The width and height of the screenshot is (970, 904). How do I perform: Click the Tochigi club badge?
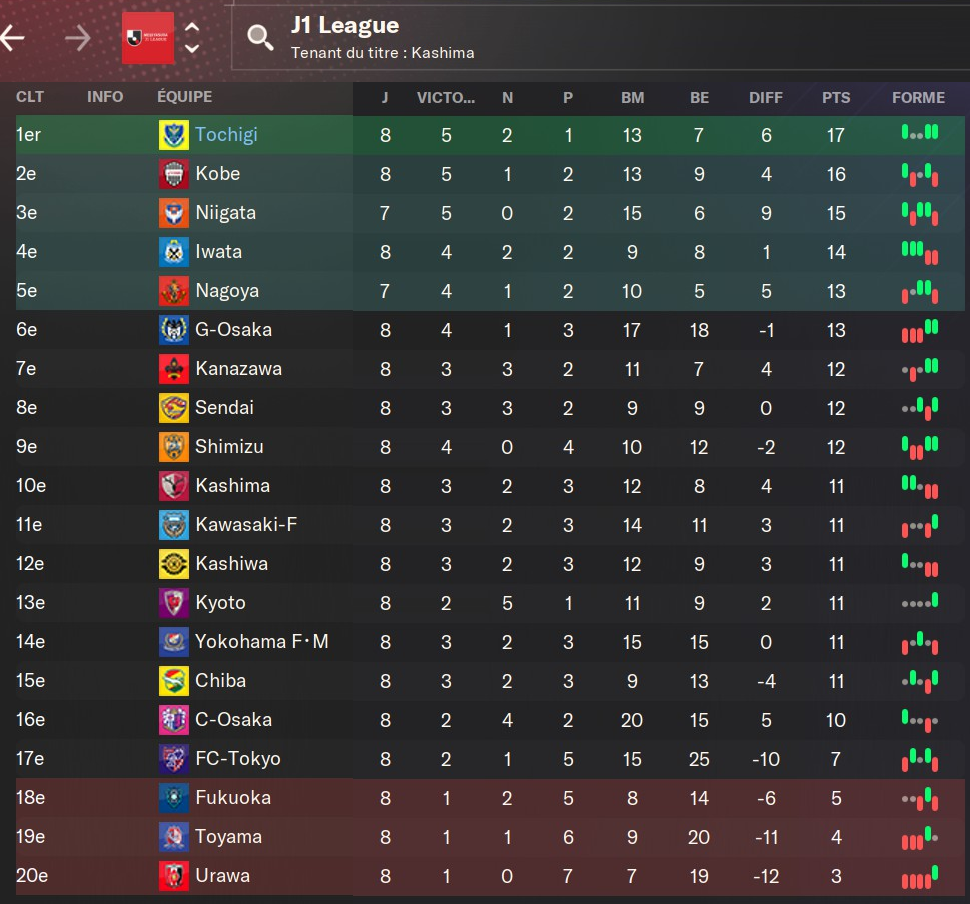tap(173, 135)
